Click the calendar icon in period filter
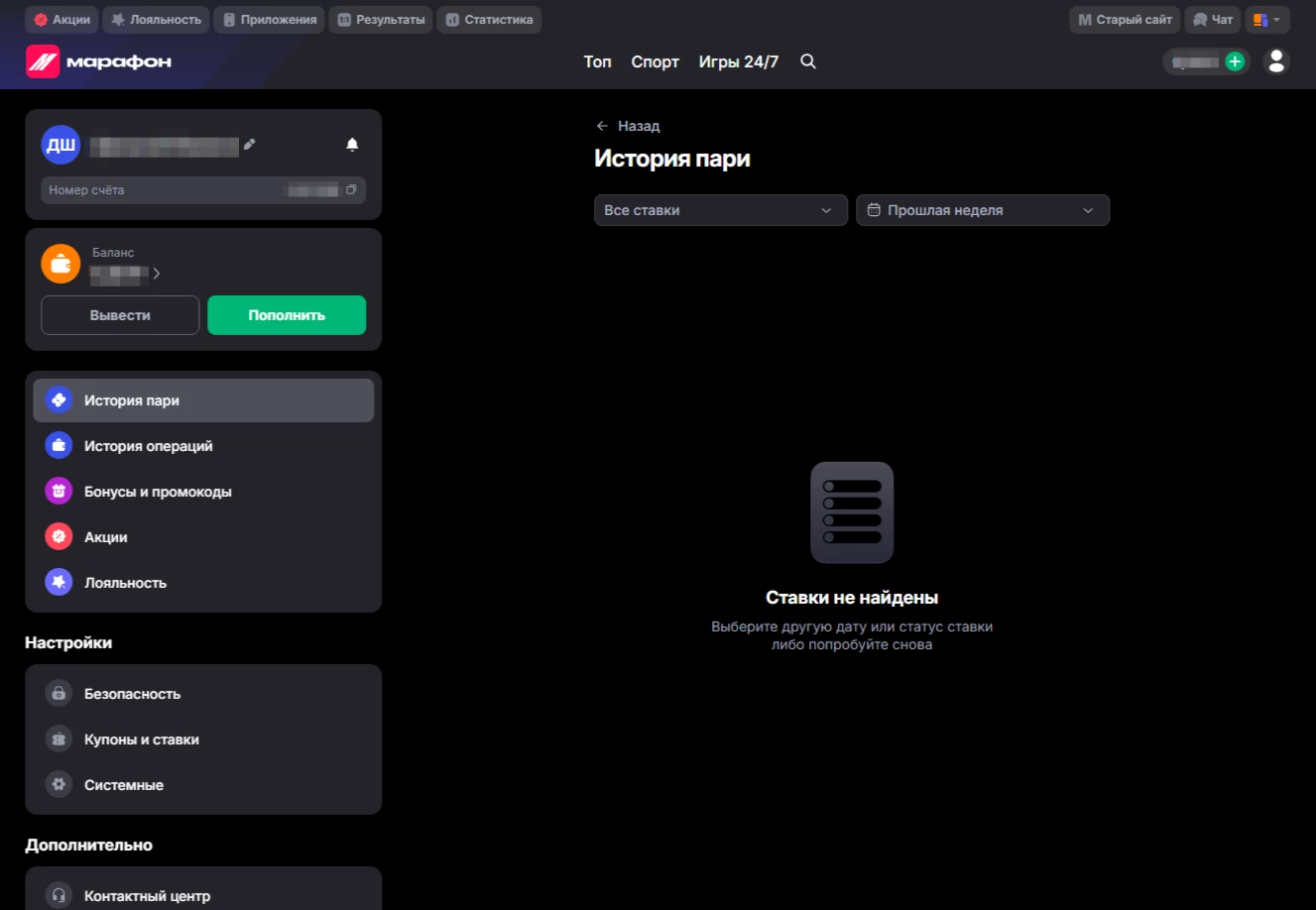Screen dimensions: 1316x910 pos(874,210)
